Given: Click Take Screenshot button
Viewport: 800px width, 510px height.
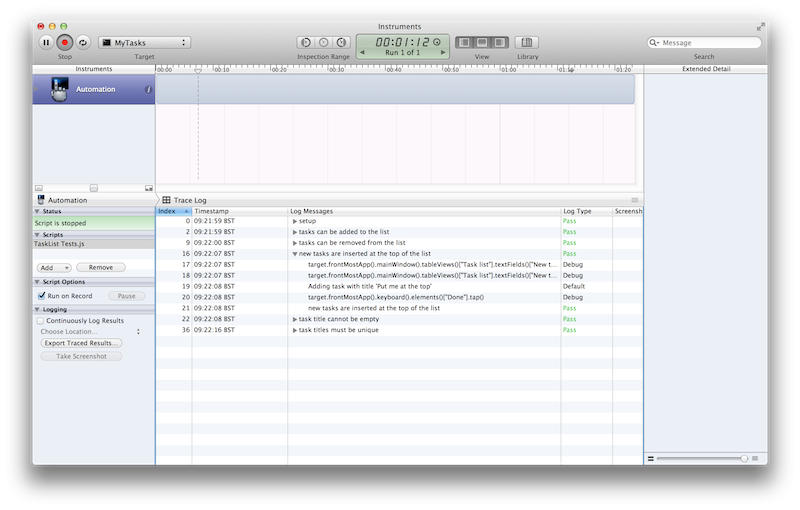Looking at the screenshot, I should pyautogui.click(x=81, y=356).
